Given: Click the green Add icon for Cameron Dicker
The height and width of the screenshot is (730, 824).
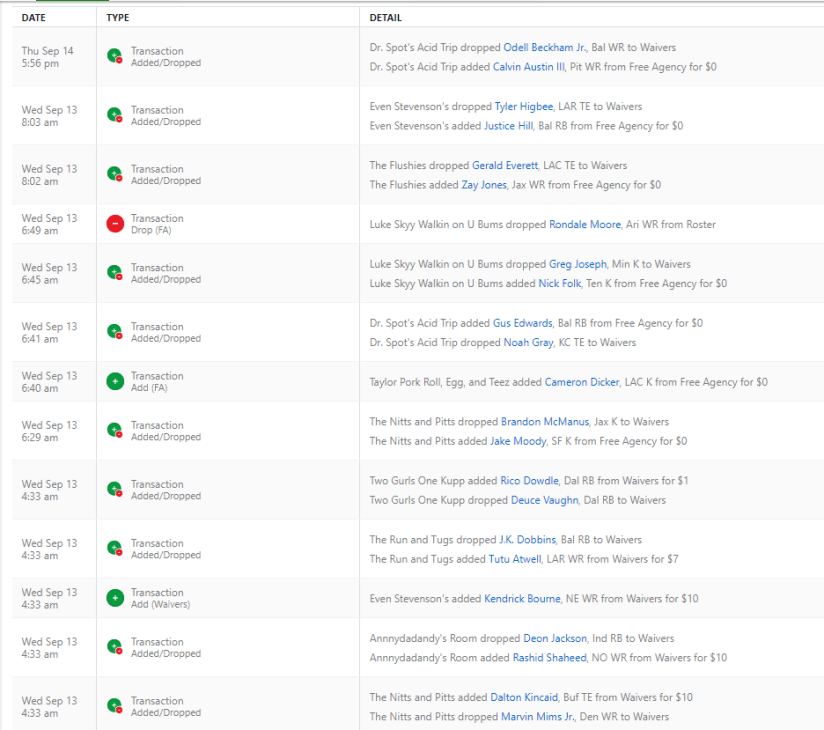Looking at the screenshot, I should pos(115,382).
